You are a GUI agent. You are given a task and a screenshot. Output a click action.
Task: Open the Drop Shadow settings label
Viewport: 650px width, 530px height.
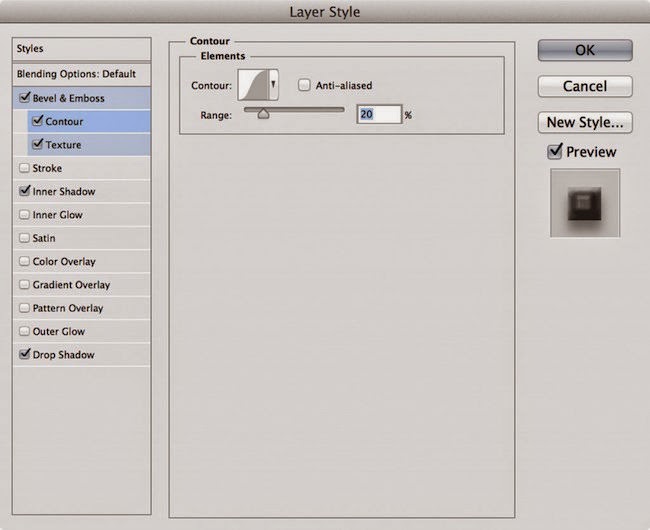click(x=63, y=355)
